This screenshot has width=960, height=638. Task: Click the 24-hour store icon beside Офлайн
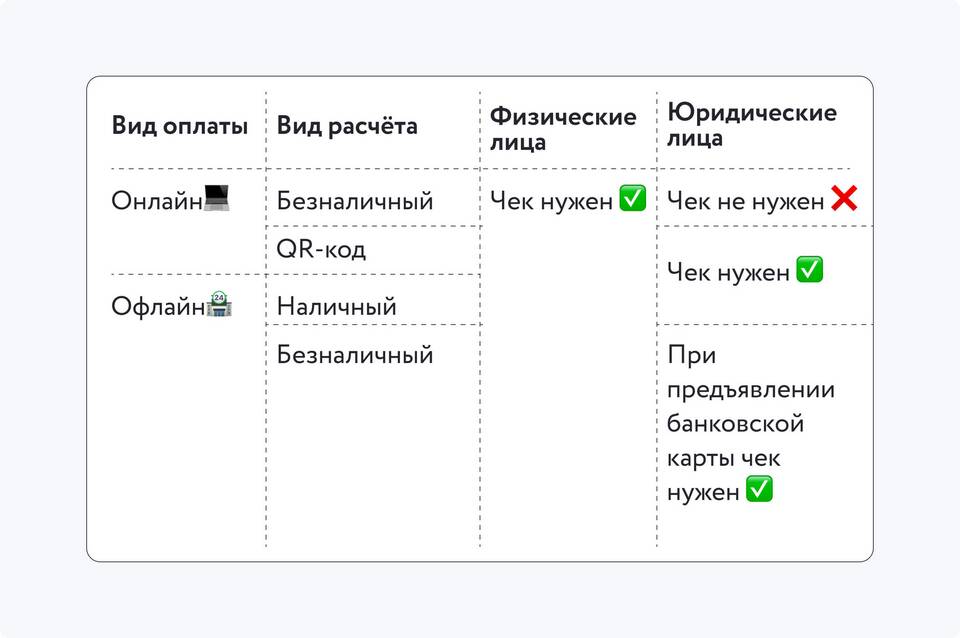point(218,304)
